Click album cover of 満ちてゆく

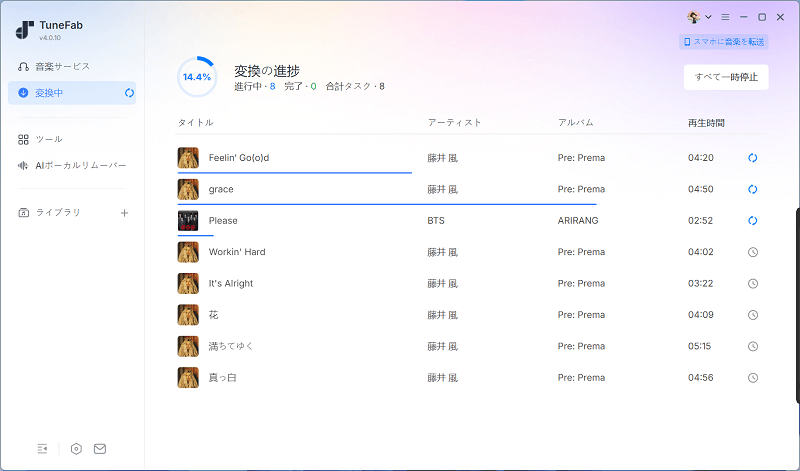188,346
